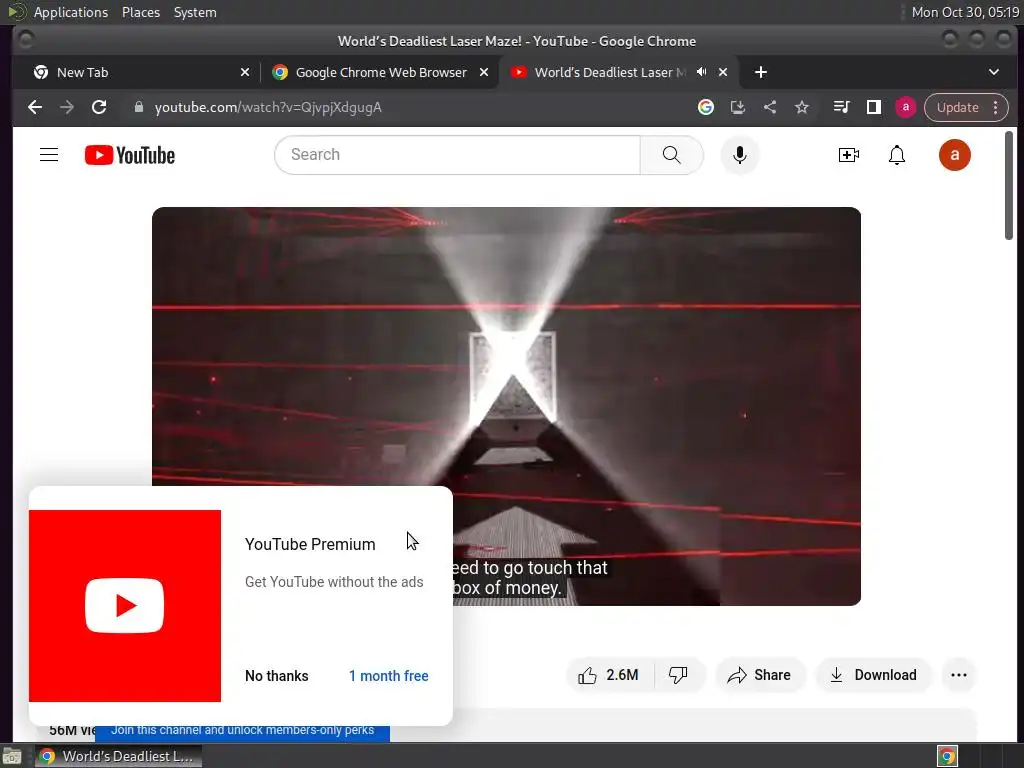
Task: Close the New Tab tab
Action: point(245,72)
